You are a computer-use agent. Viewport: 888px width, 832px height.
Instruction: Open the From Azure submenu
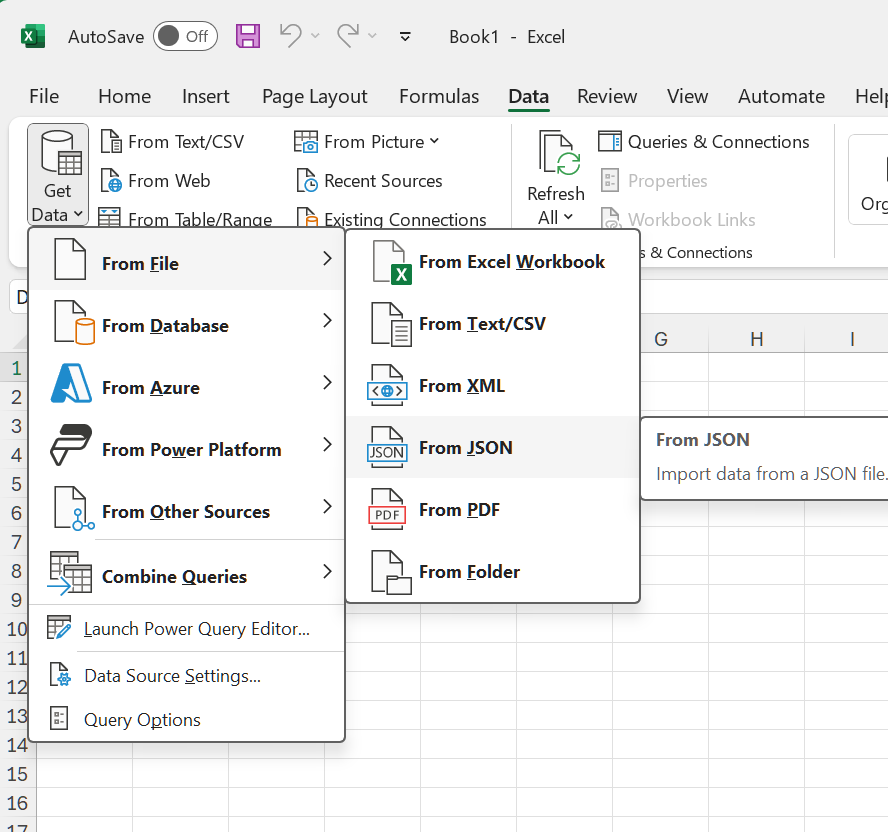click(x=187, y=385)
